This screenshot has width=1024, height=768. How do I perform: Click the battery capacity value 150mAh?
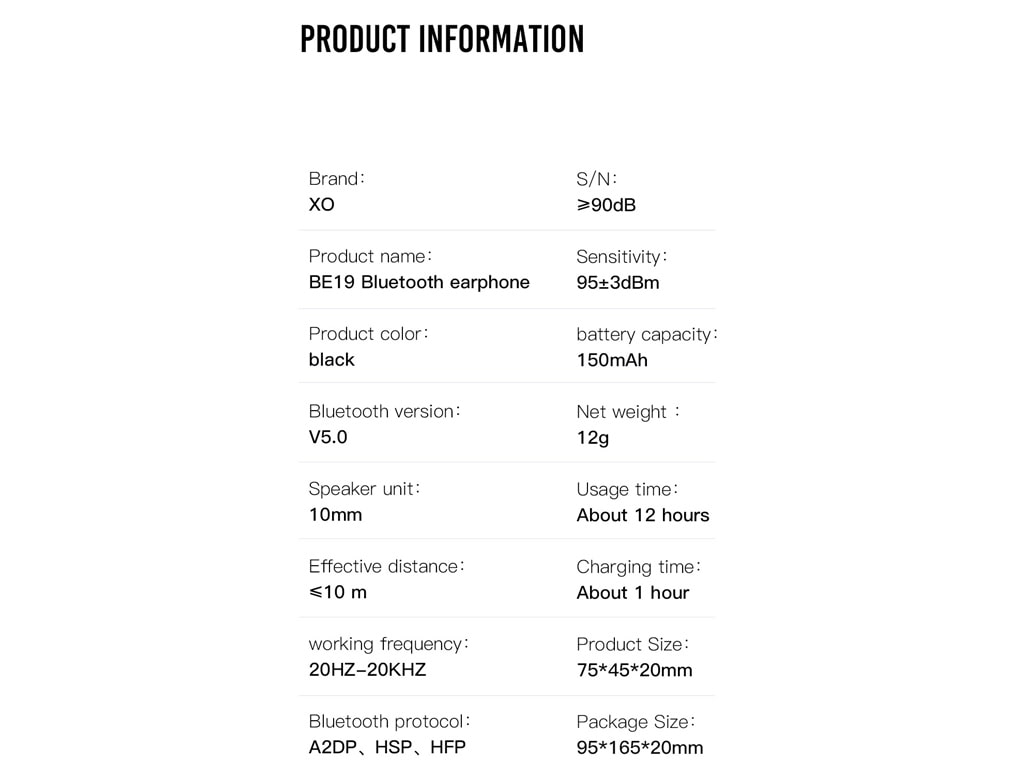click(x=612, y=360)
